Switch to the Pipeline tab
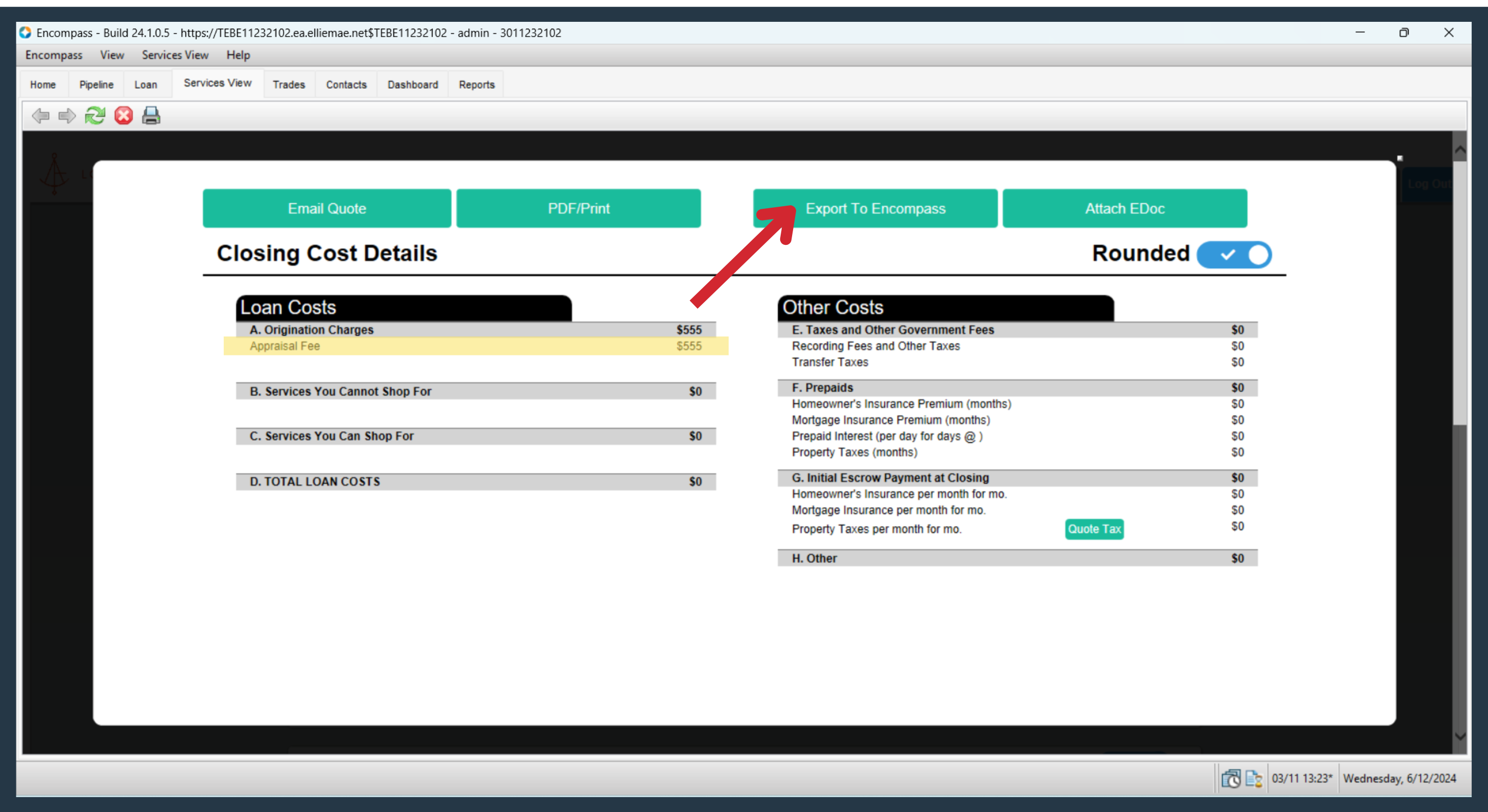1488x812 pixels. (x=96, y=84)
